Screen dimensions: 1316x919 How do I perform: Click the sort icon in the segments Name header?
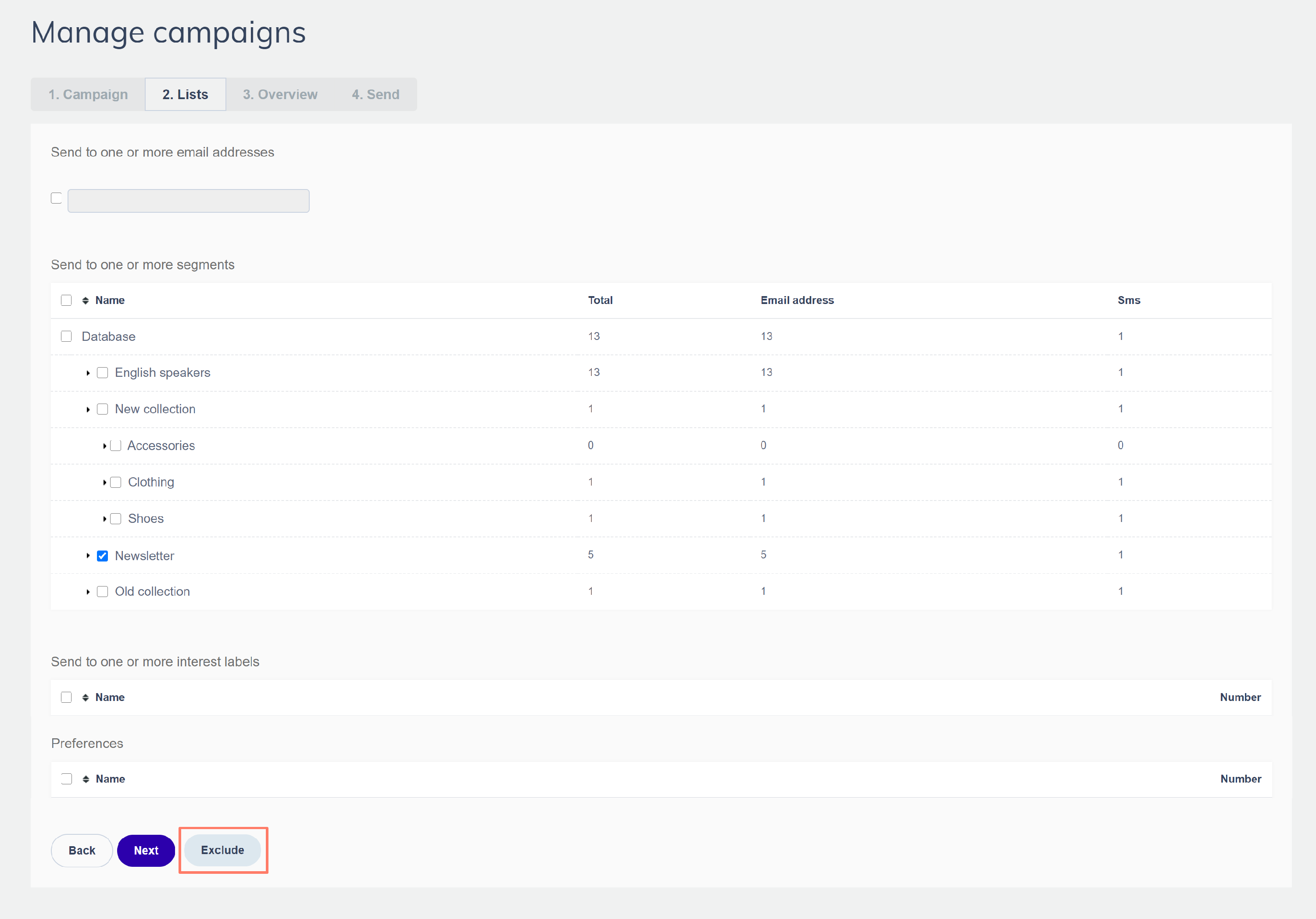86,300
